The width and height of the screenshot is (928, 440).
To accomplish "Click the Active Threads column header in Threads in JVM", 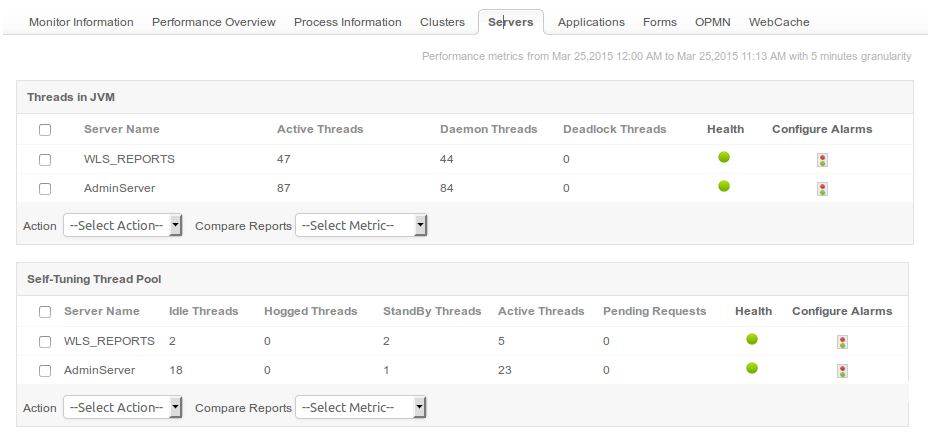I will coord(320,129).
